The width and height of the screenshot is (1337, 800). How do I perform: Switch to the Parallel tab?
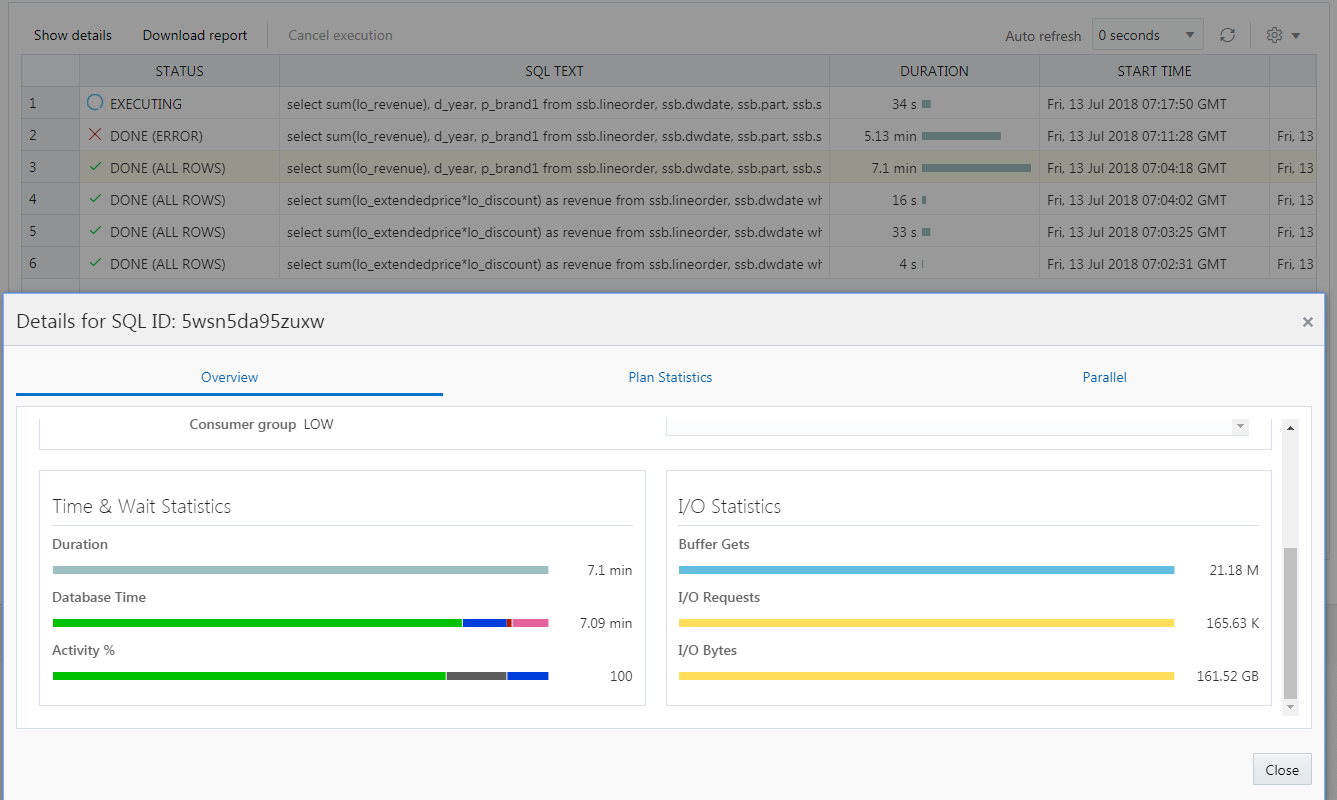tap(1104, 377)
